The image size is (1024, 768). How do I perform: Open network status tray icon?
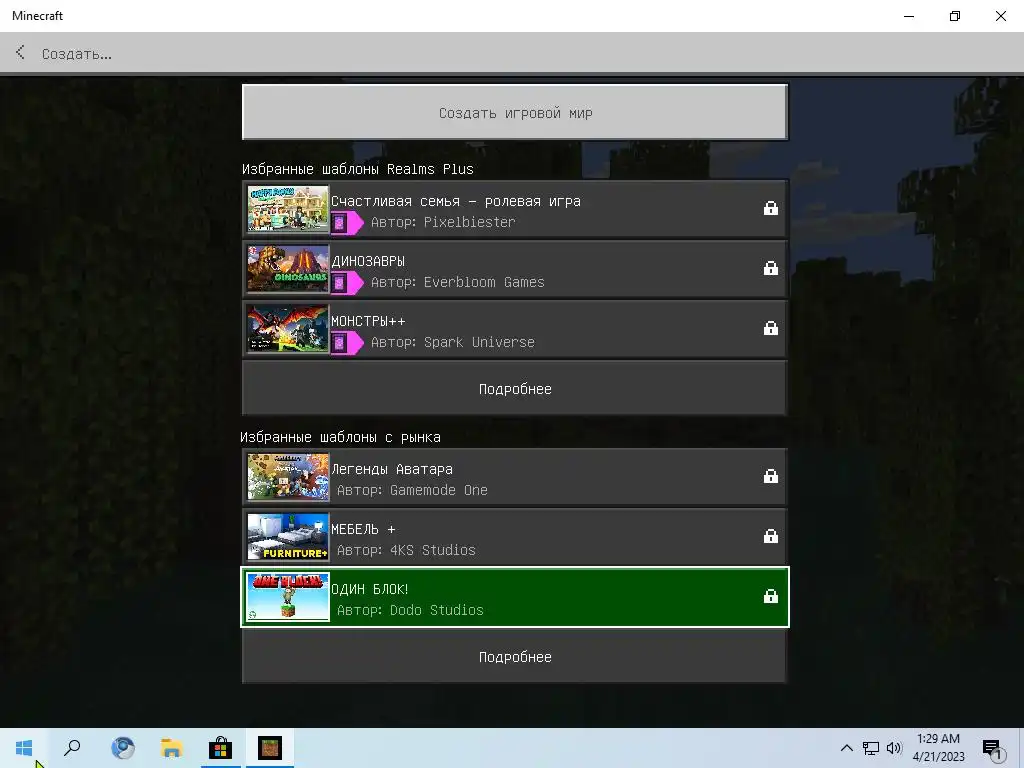click(x=871, y=748)
